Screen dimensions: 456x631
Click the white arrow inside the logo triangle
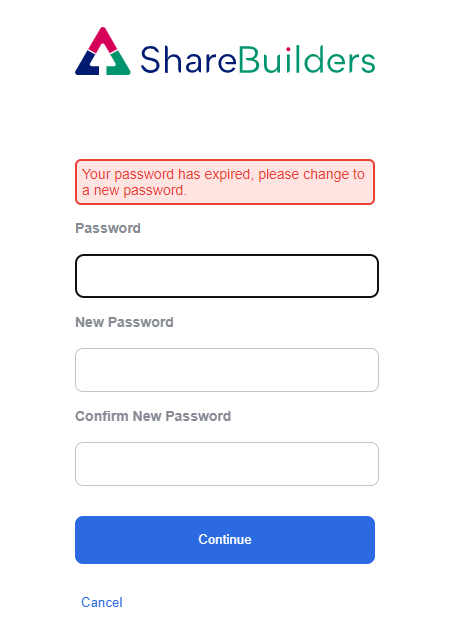click(103, 60)
